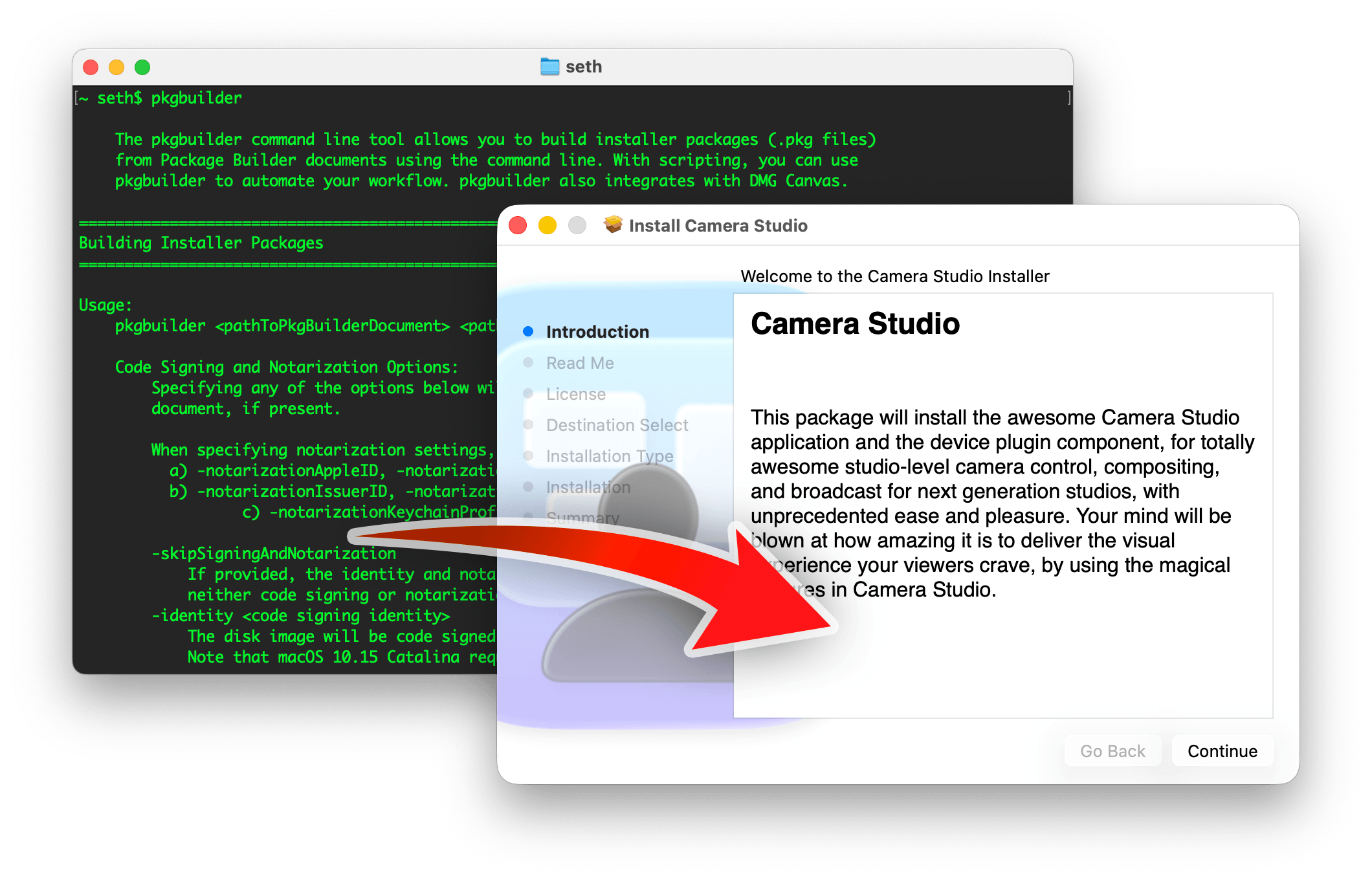Minimize the Install Camera Studio window

point(548,225)
